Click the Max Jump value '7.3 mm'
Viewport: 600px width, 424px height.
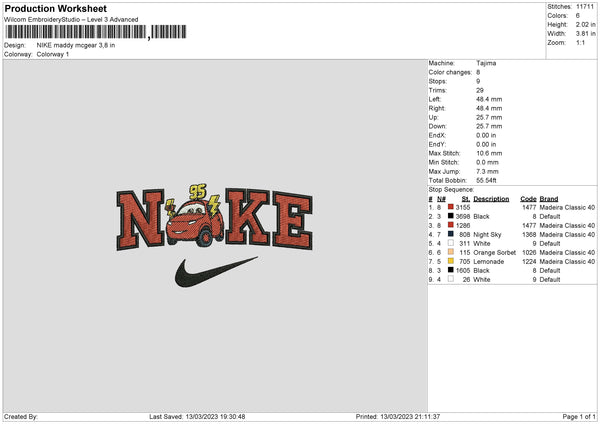[x=488, y=171]
